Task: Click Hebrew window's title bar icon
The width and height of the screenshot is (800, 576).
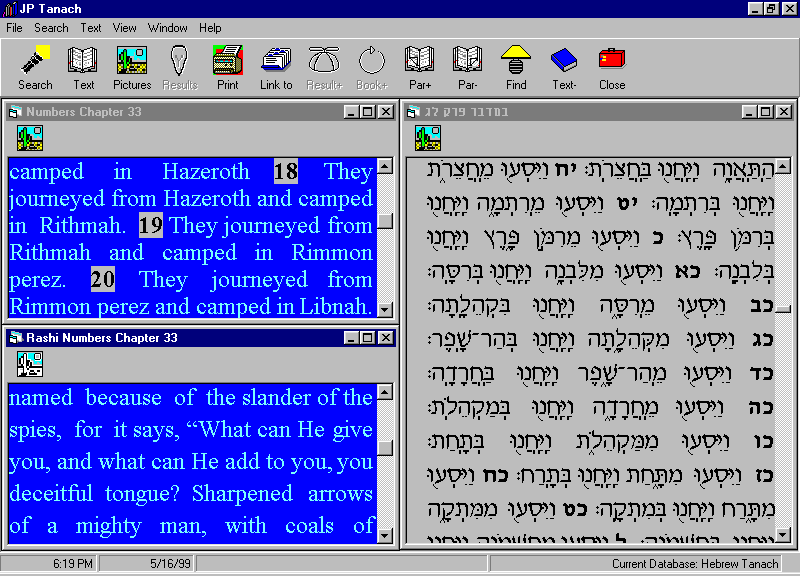Action: [413, 112]
